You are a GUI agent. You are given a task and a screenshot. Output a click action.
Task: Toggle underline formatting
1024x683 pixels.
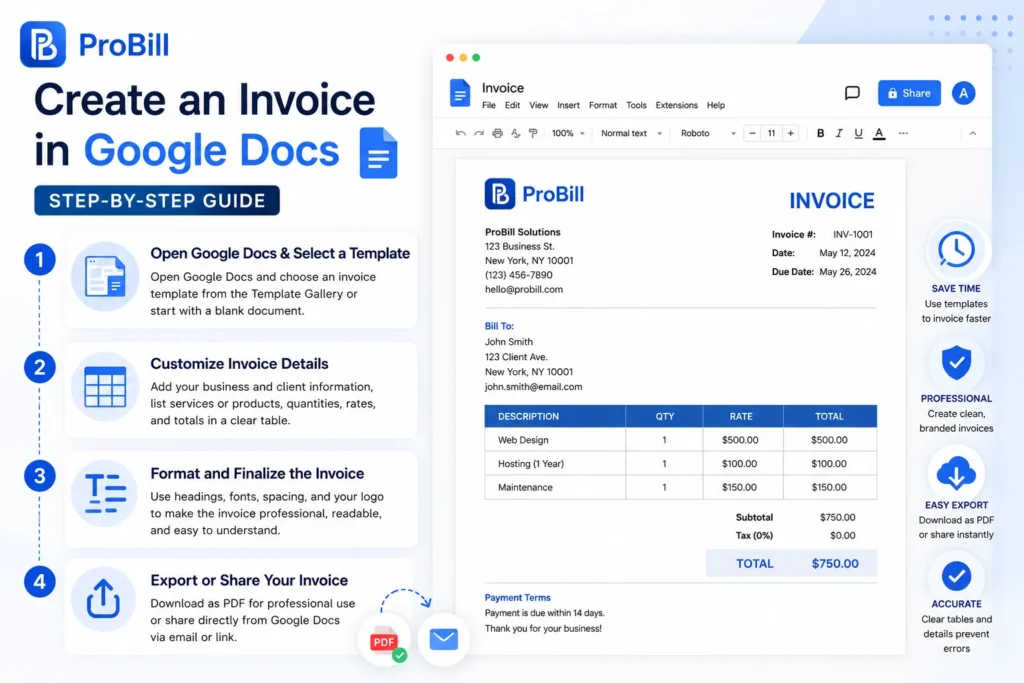[x=858, y=133]
